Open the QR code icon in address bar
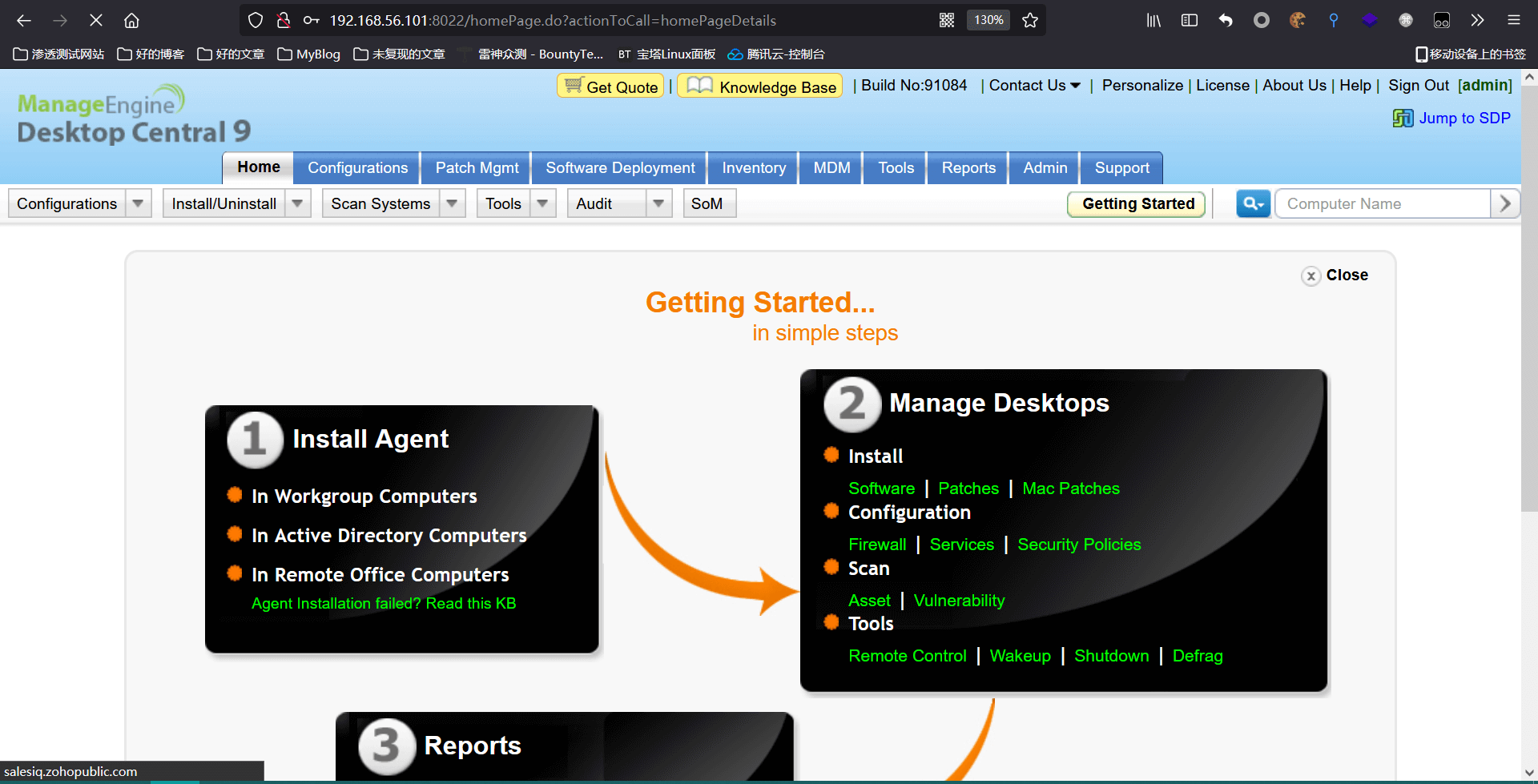The image size is (1538, 784). click(947, 20)
